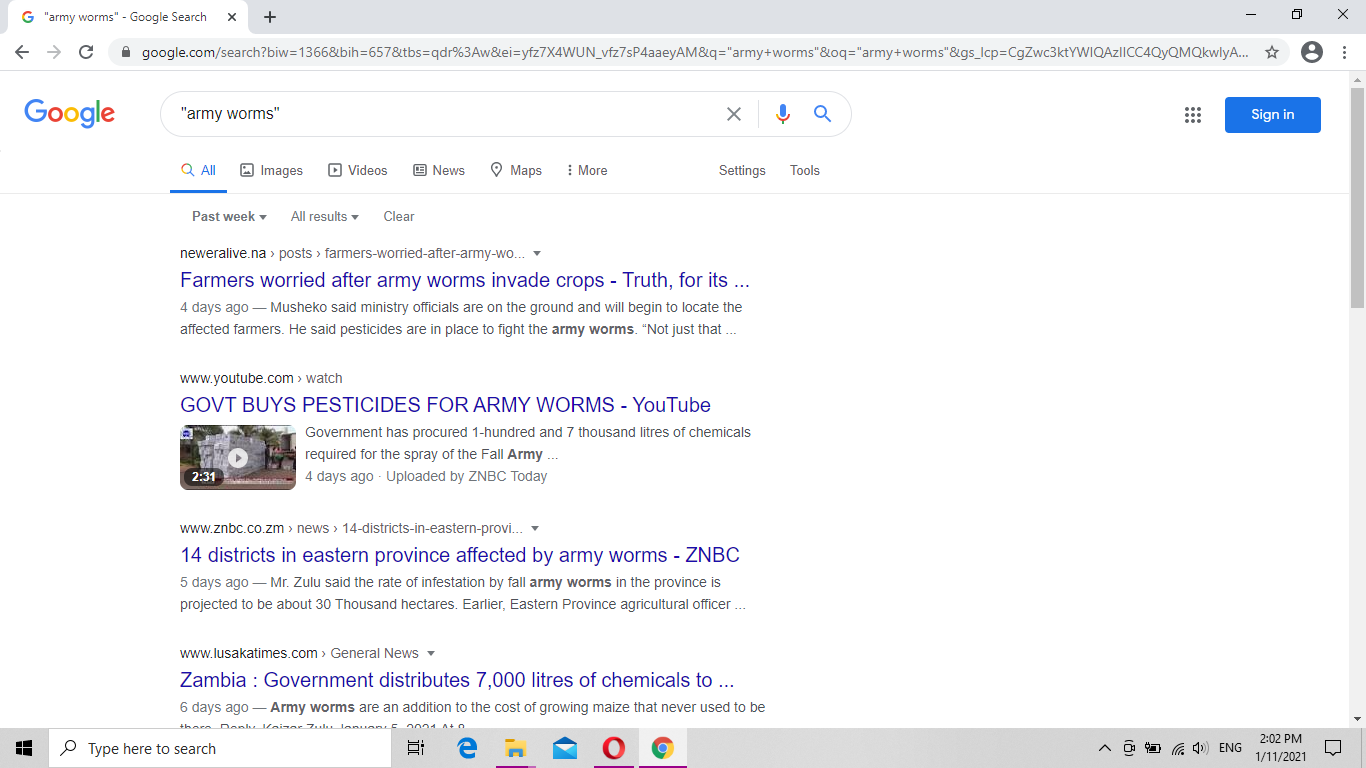The height and width of the screenshot is (768, 1366).
Task: Click the browser address bar URL
Action: 695,52
